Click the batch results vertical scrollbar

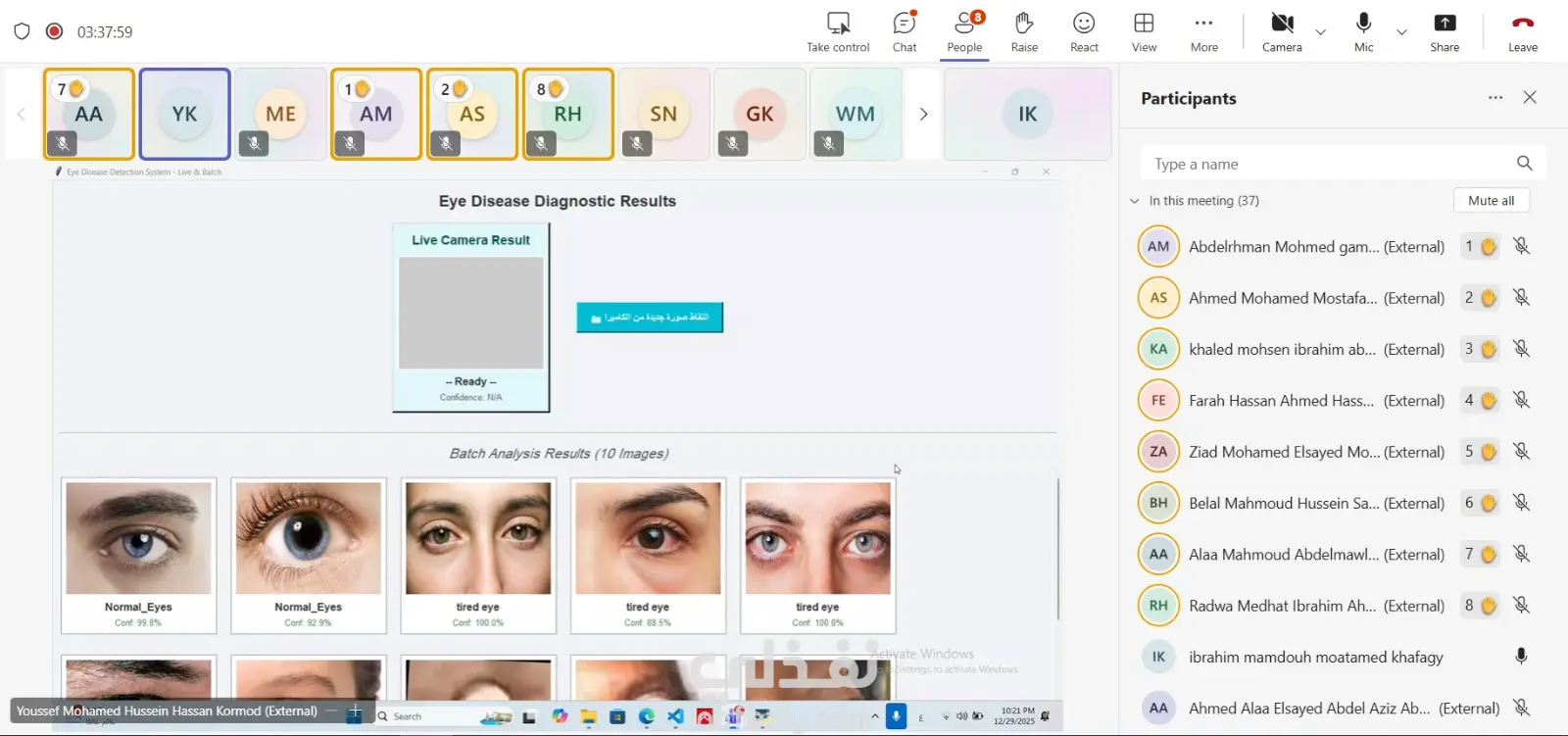click(1058, 549)
